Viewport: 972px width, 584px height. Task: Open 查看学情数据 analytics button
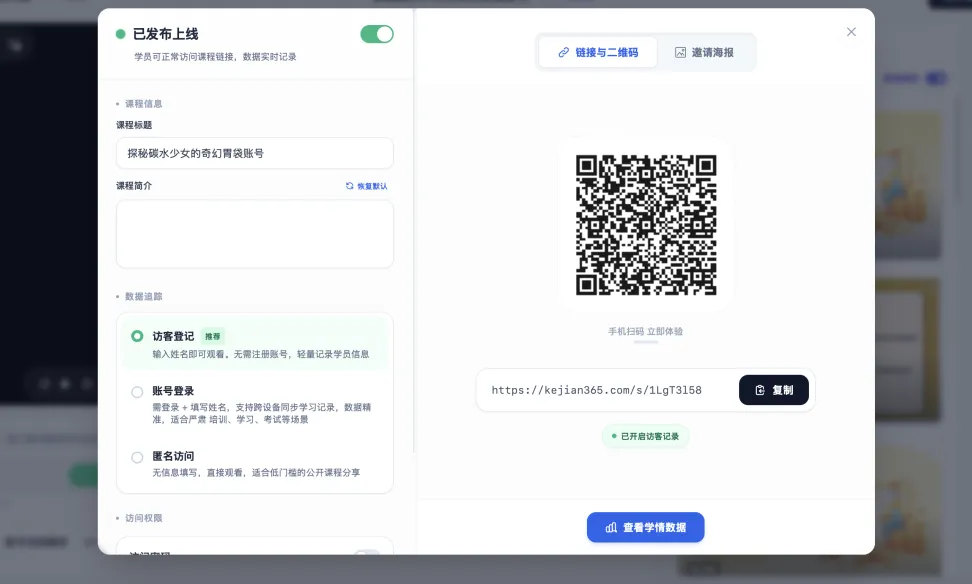[645, 528]
